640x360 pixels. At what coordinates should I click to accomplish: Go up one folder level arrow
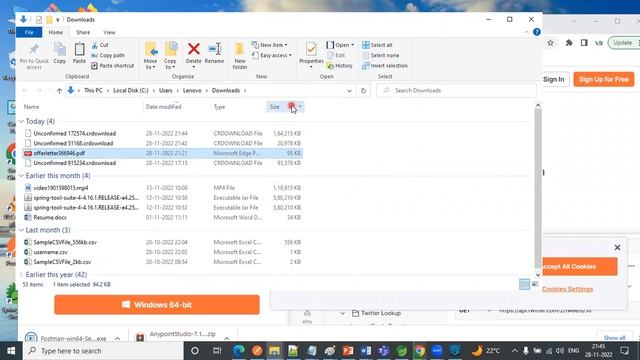click(59, 91)
